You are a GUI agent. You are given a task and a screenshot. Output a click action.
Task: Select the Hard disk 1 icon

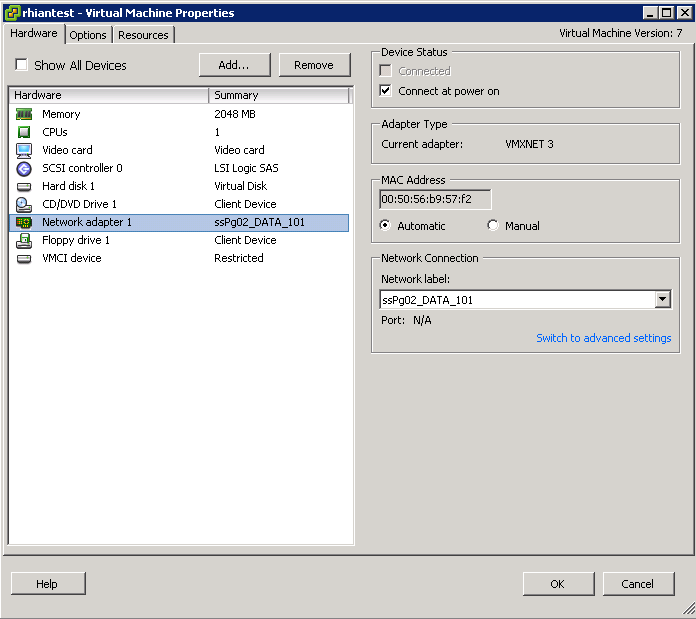click(x=24, y=186)
